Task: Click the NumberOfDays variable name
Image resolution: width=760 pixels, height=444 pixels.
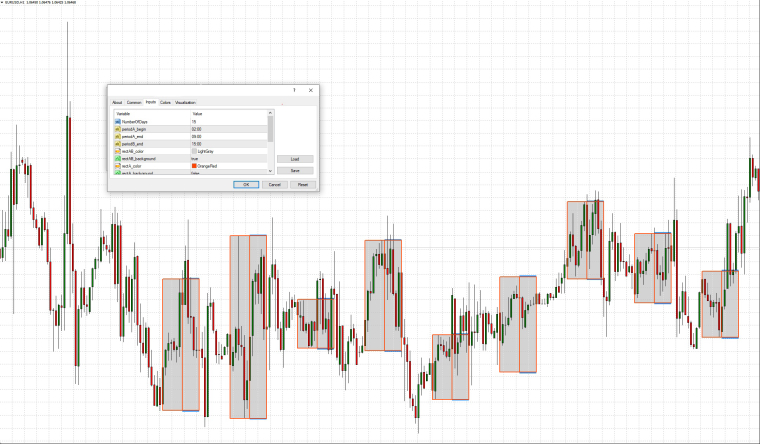Action: tap(134, 122)
